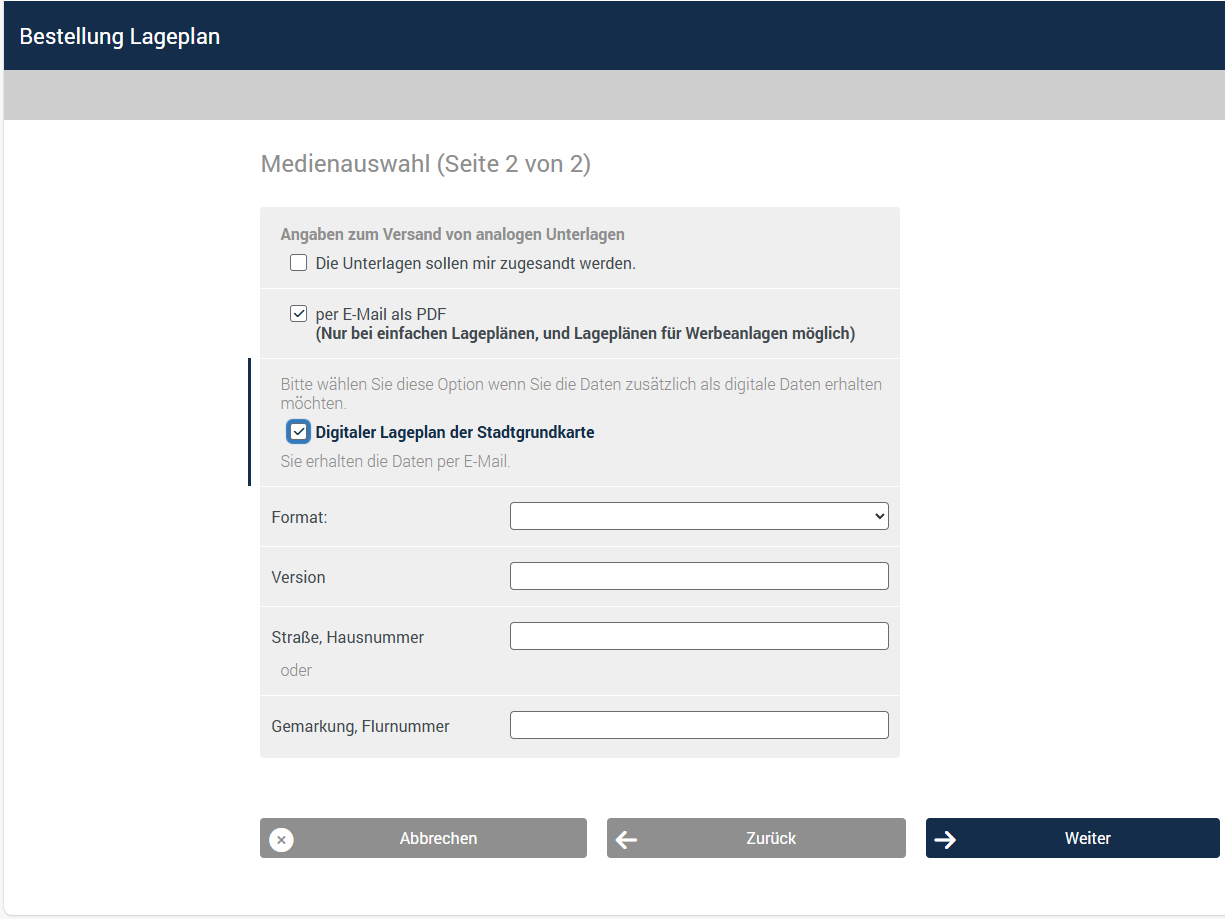Click the right arrow icon beside Weiter
The width and height of the screenshot is (1225, 919).
945,840
